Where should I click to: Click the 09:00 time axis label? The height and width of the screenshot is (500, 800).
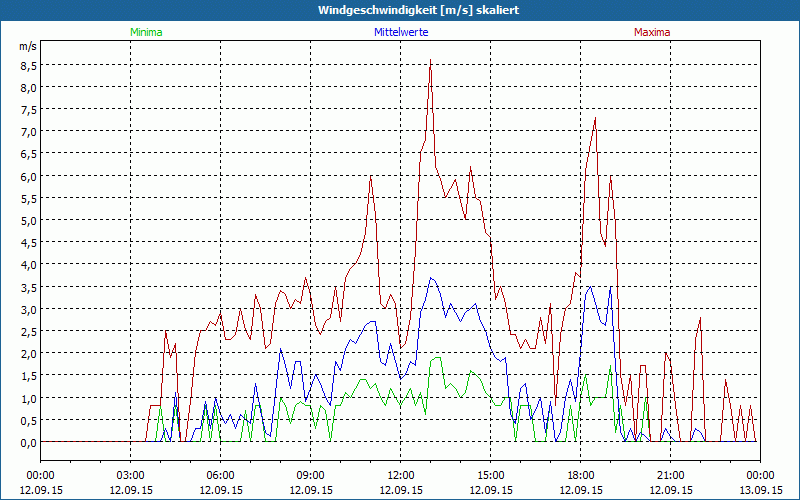pos(310,476)
